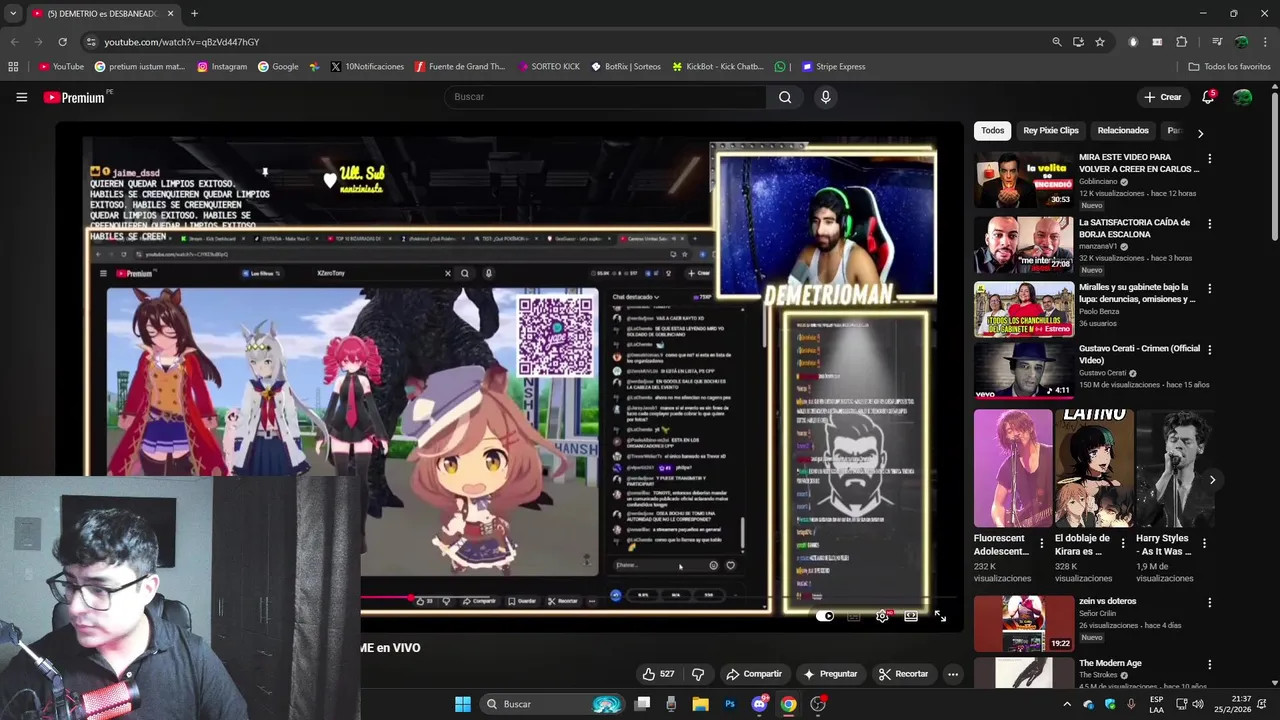
Task: Open the YouTube bookmark
Action: tap(61, 67)
